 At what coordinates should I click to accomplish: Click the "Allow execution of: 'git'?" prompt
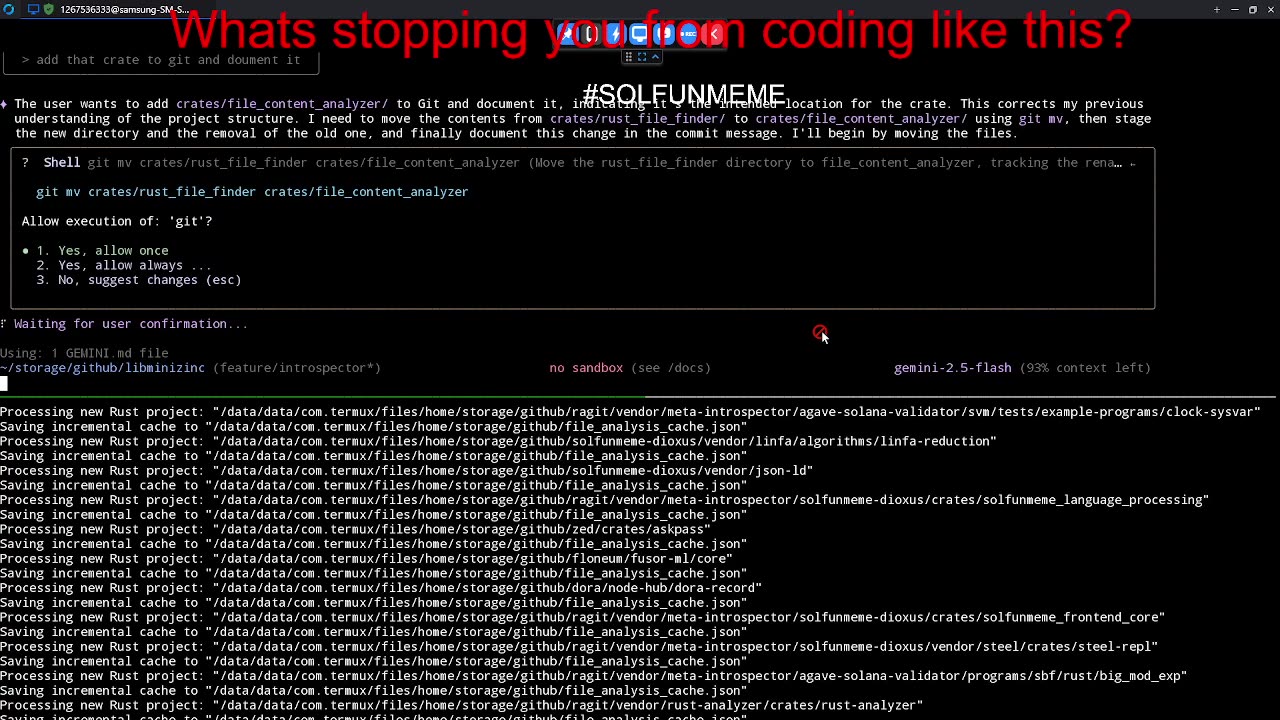pos(117,221)
